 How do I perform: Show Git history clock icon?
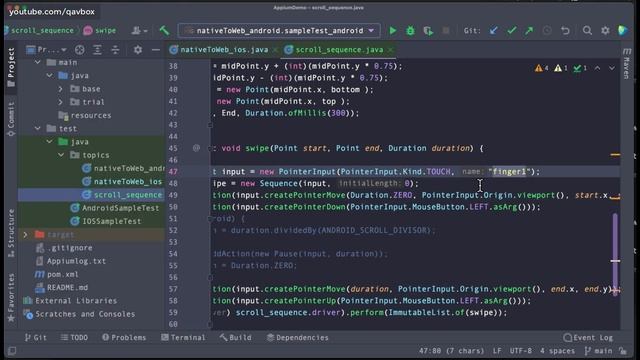tap(547, 31)
